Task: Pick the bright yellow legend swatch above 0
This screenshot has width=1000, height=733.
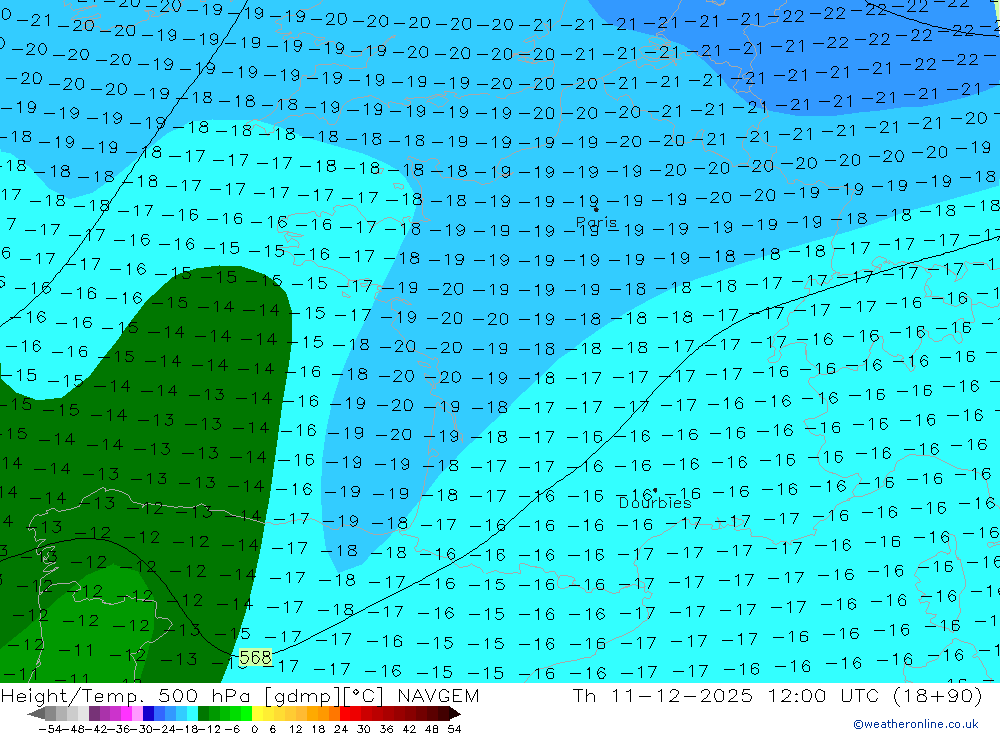Action: pyautogui.click(x=258, y=714)
